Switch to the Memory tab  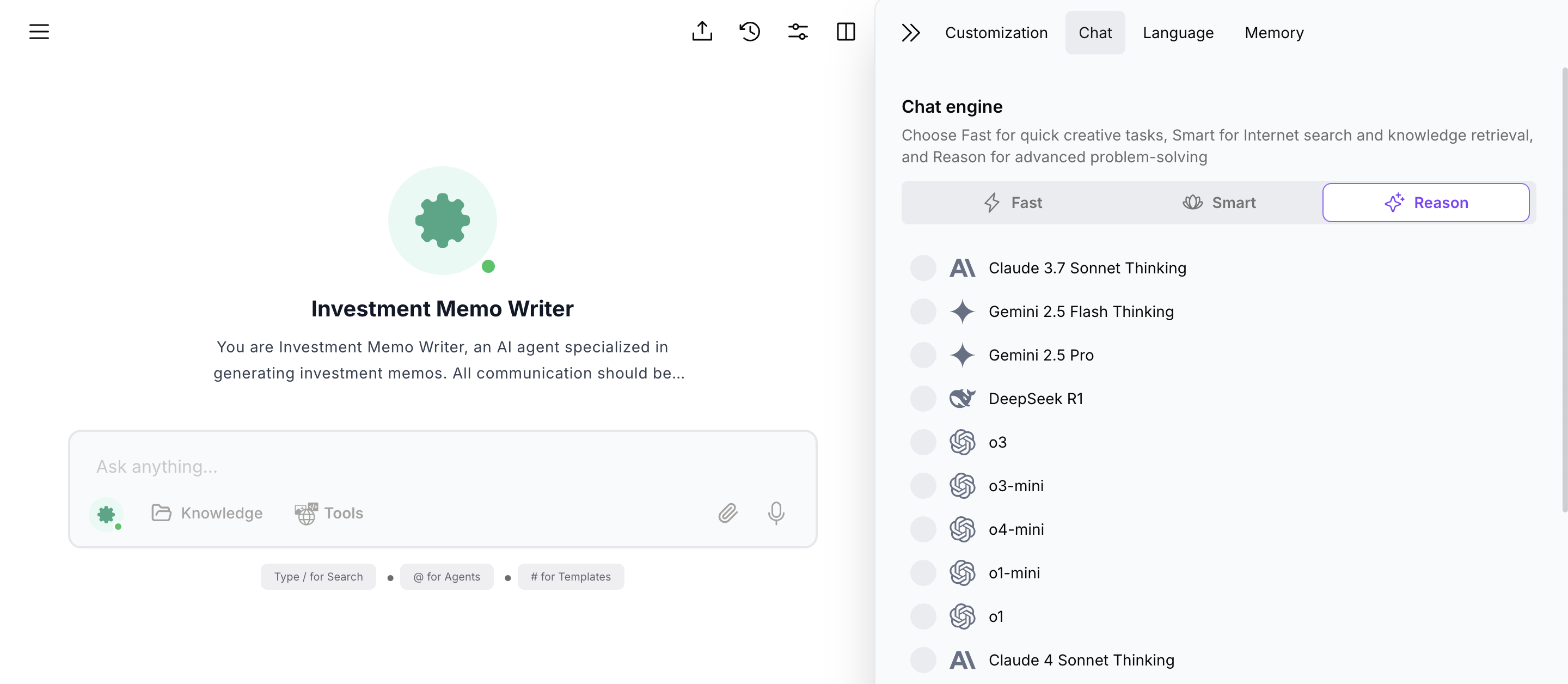(1273, 33)
